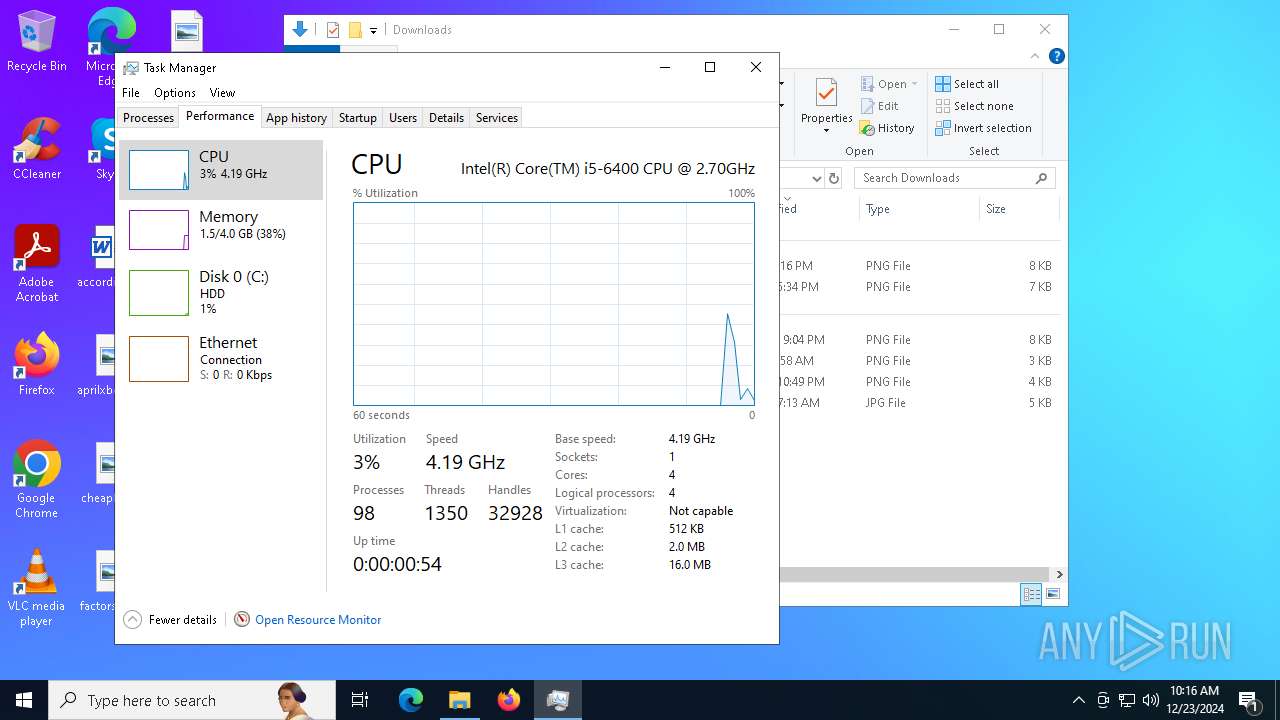Image resolution: width=1280 pixels, height=720 pixels.
Task: Switch to the Users tab
Action: pyautogui.click(x=403, y=118)
